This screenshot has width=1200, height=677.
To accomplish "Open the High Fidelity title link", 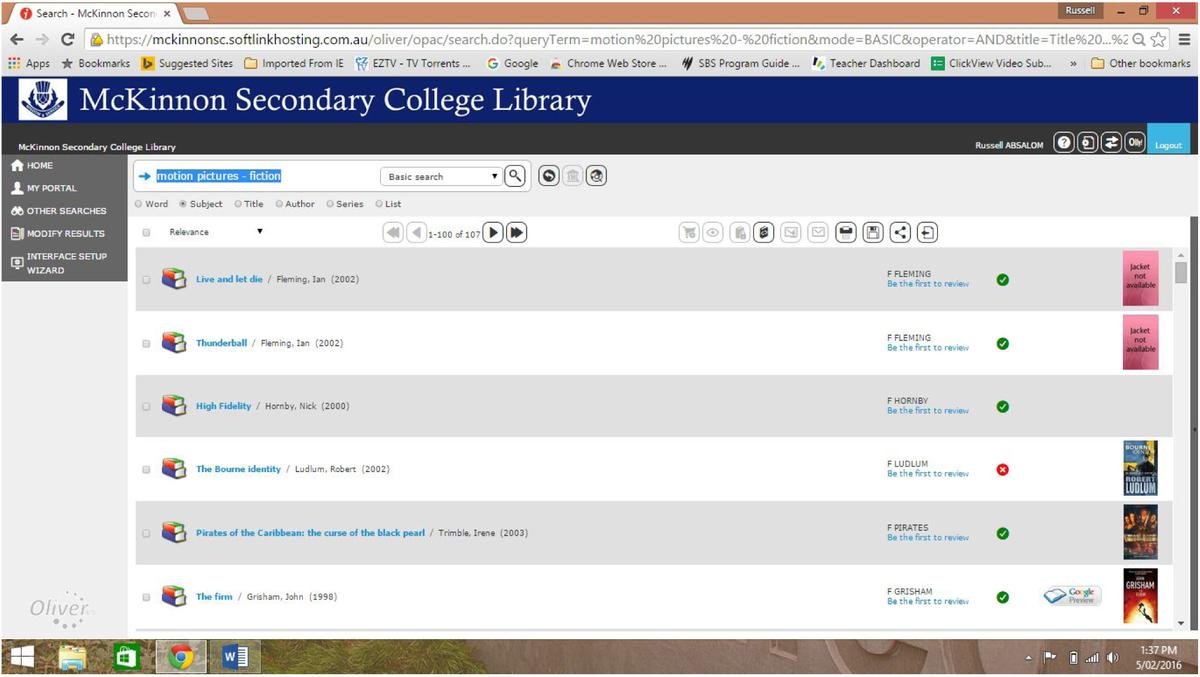I will click(x=223, y=406).
